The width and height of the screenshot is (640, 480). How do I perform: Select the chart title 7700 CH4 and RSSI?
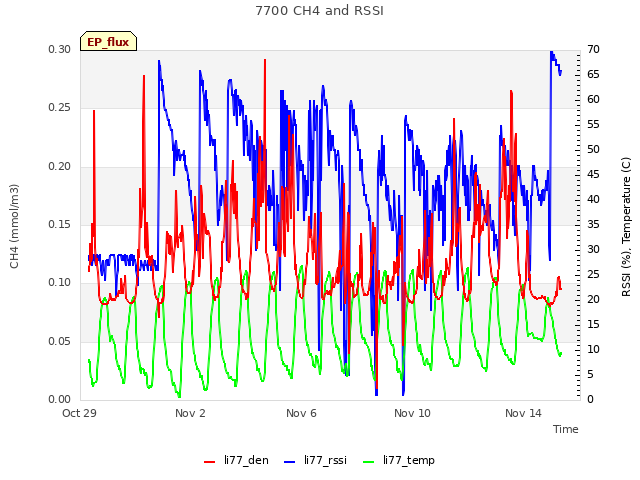point(320,11)
